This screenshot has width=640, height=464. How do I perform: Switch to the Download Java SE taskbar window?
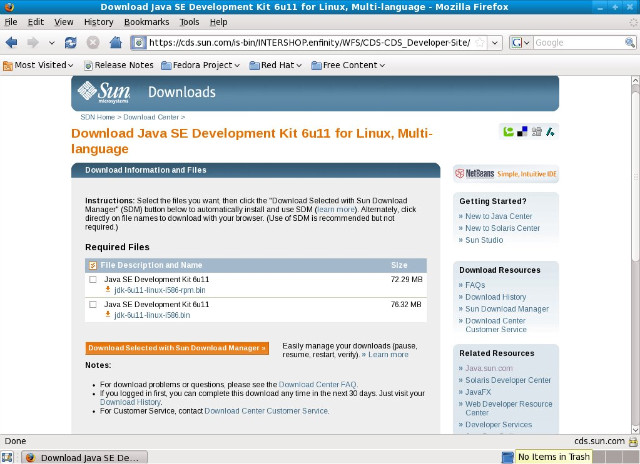[84, 457]
